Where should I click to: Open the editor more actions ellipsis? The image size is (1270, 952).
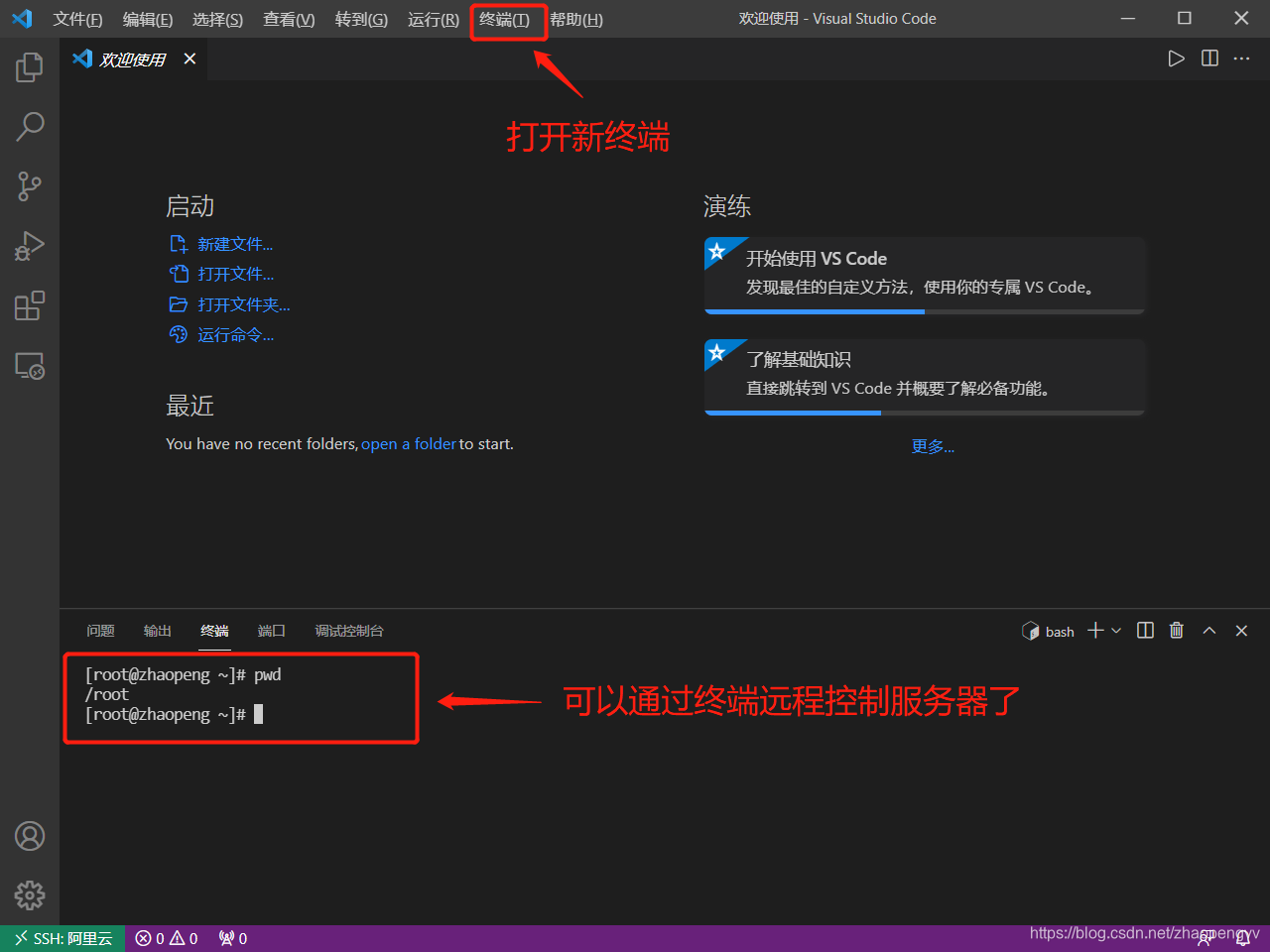[x=1241, y=59]
